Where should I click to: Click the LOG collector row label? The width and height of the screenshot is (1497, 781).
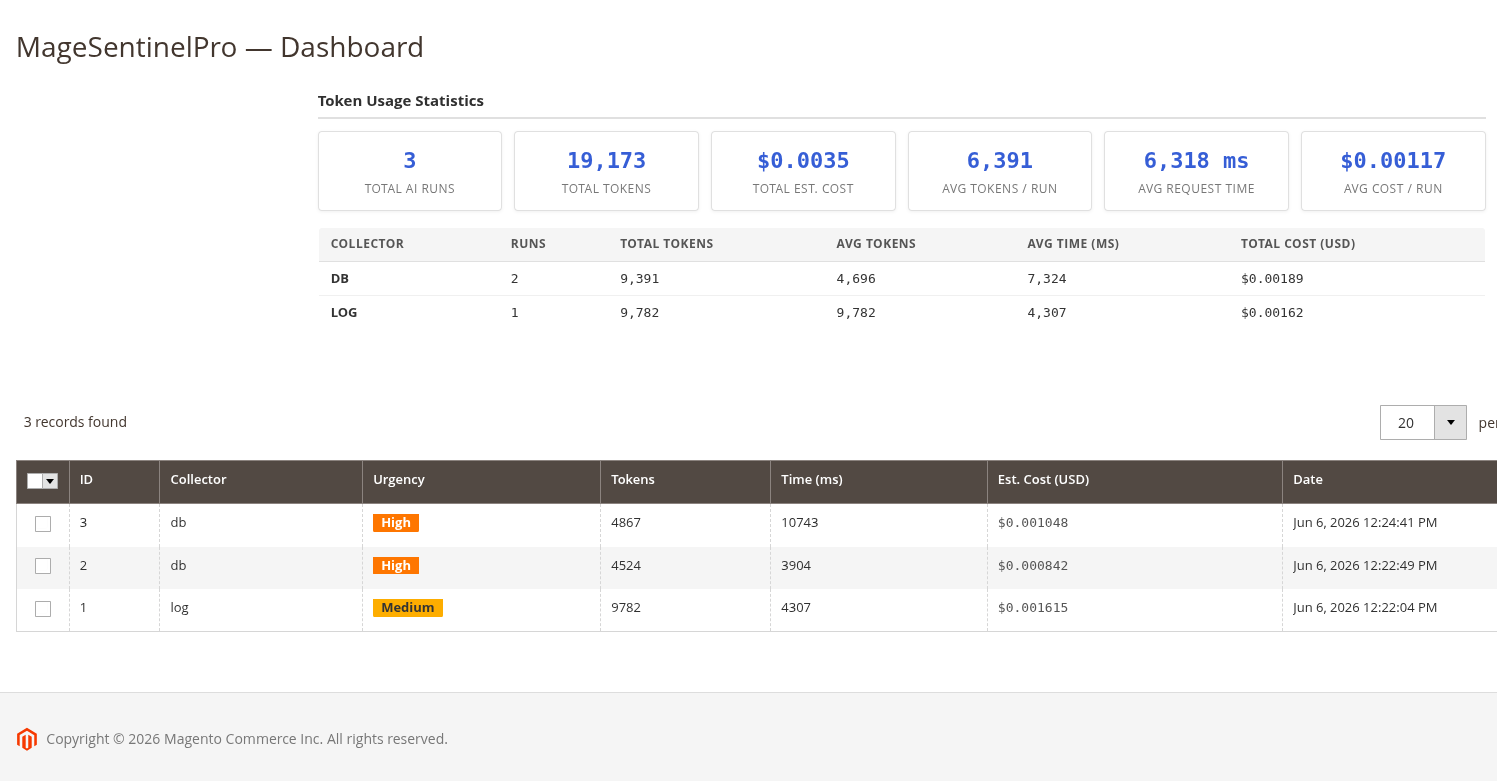coord(344,313)
